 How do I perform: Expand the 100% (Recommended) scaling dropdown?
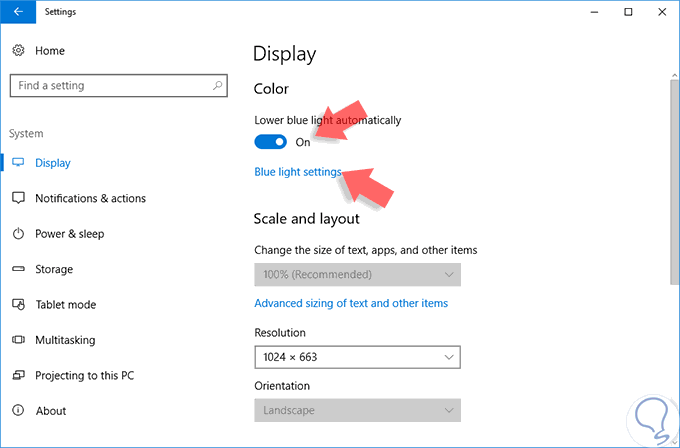[357, 274]
